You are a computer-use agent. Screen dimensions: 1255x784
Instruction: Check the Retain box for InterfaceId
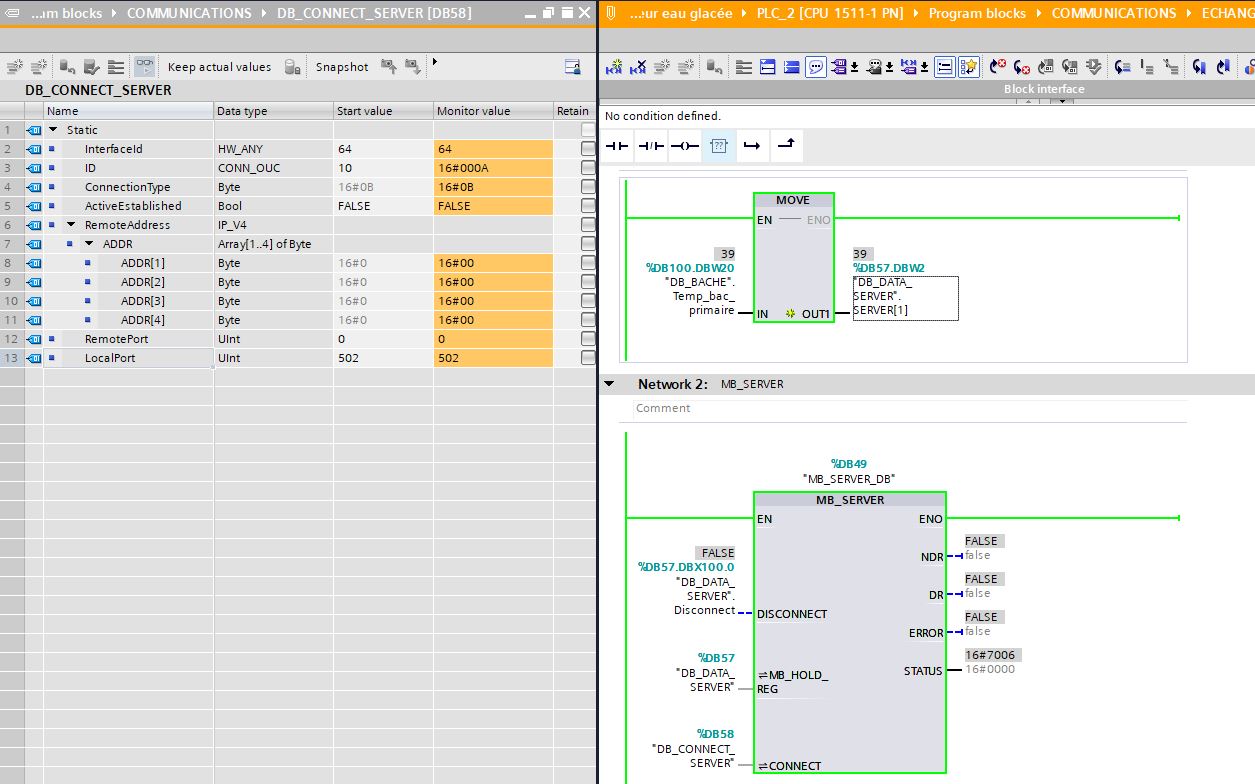(587, 149)
